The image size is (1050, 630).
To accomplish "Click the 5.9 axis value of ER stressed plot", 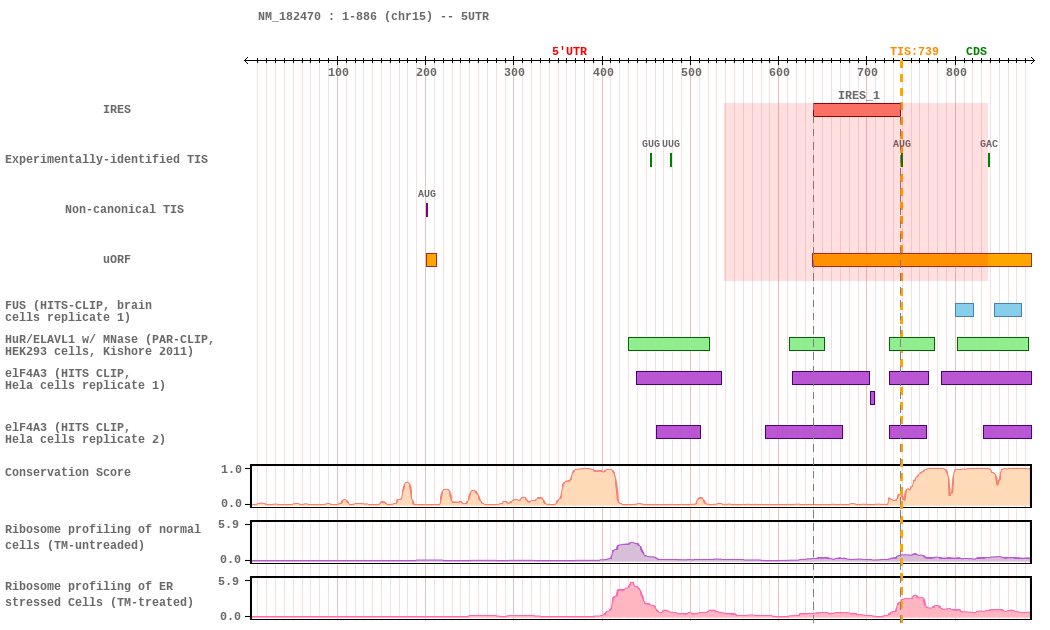I will pos(228,581).
